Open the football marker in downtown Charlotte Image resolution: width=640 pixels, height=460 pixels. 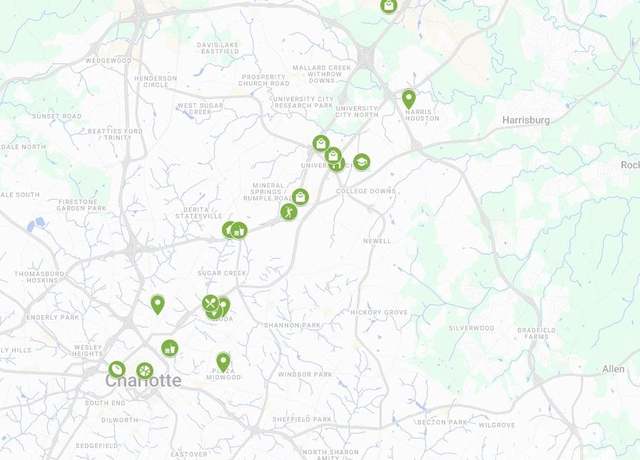(117, 370)
